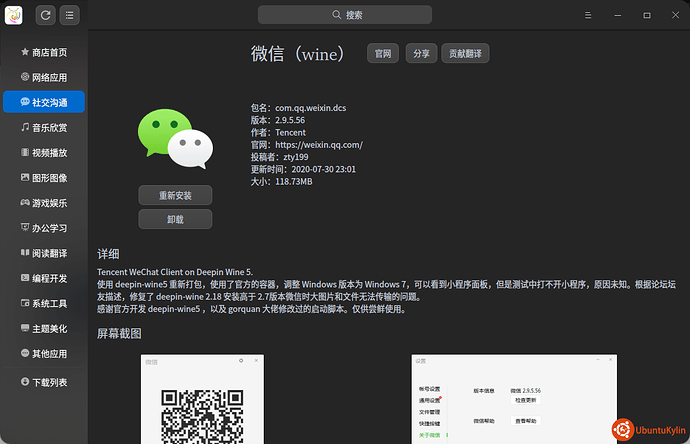Screen dimensions: 690x444
Task: Open the 商店首页 category
Action: (44, 52)
